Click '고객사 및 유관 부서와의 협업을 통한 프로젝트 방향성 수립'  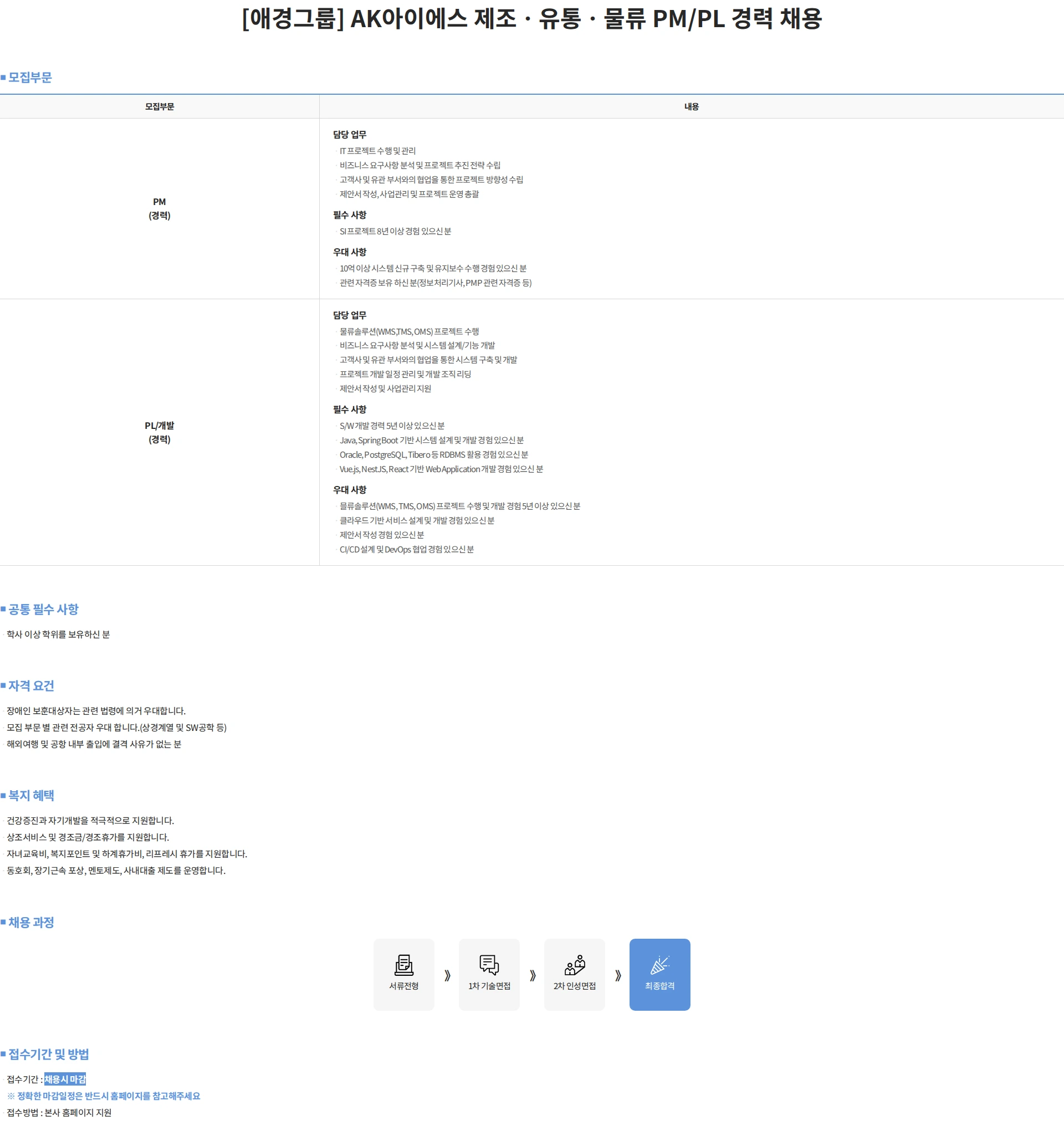[x=431, y=179]
